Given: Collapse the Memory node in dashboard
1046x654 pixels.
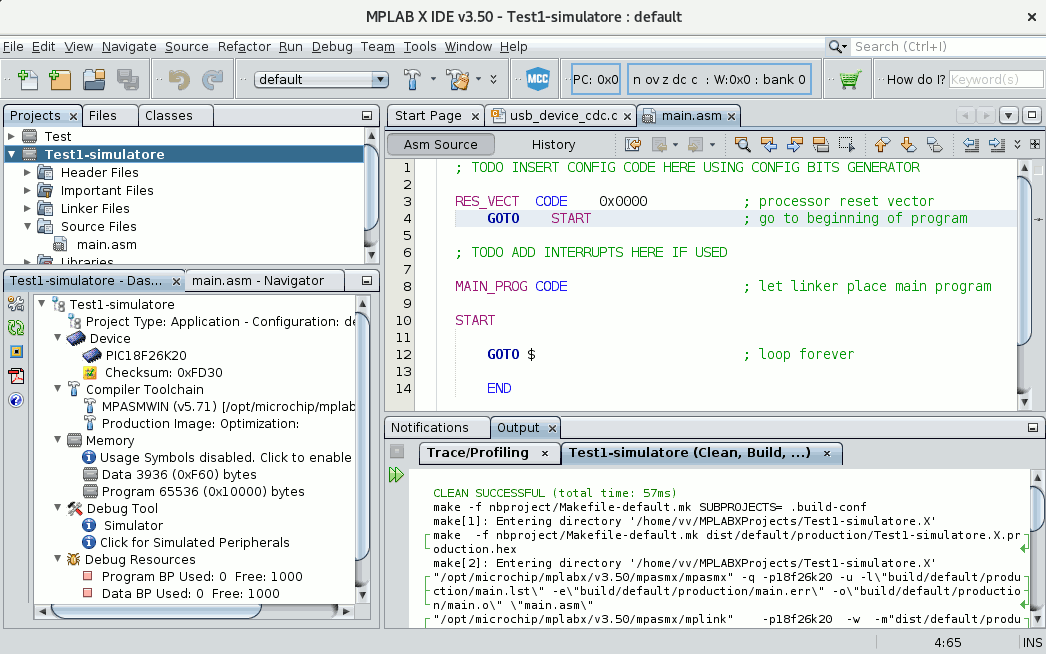Looking at the screenshot, I should (58, 440).
